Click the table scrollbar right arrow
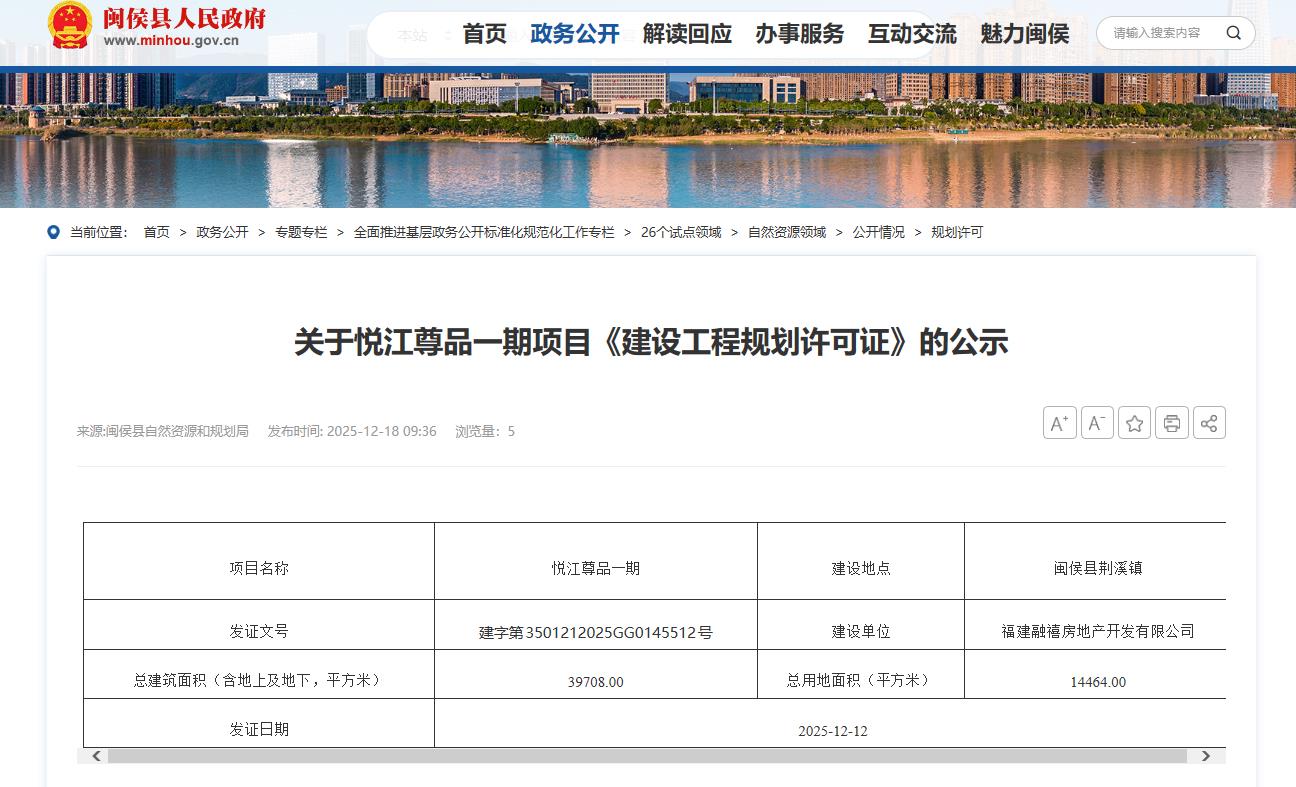Image resolution: width=1296 pixels, height=787 pixels. (1206, 756)
